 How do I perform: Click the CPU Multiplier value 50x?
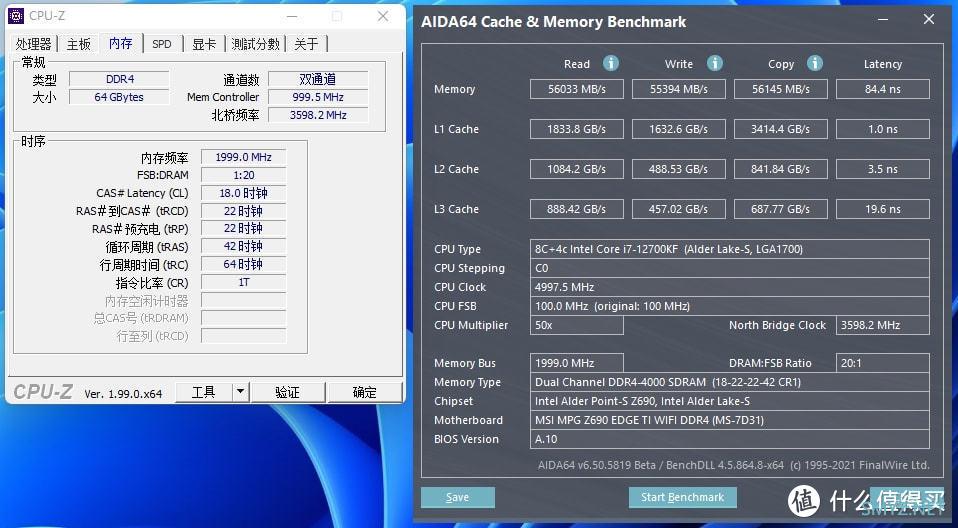tap(577, 325)
